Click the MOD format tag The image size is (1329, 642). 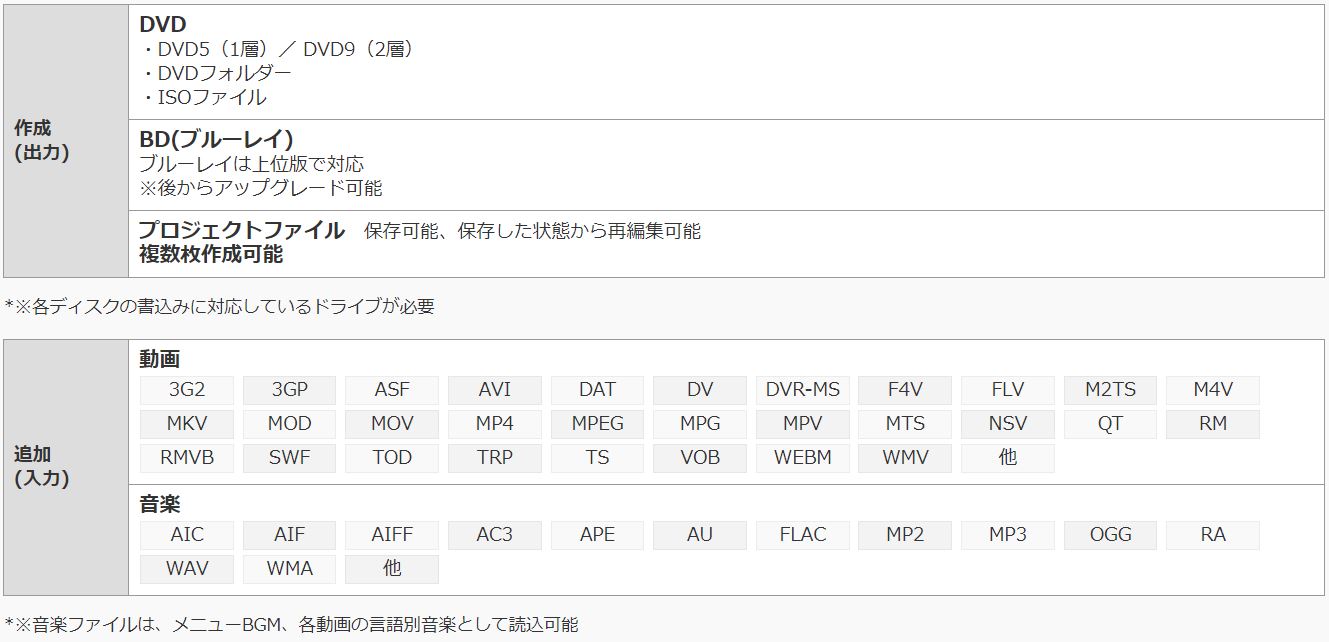coord(290,424)
